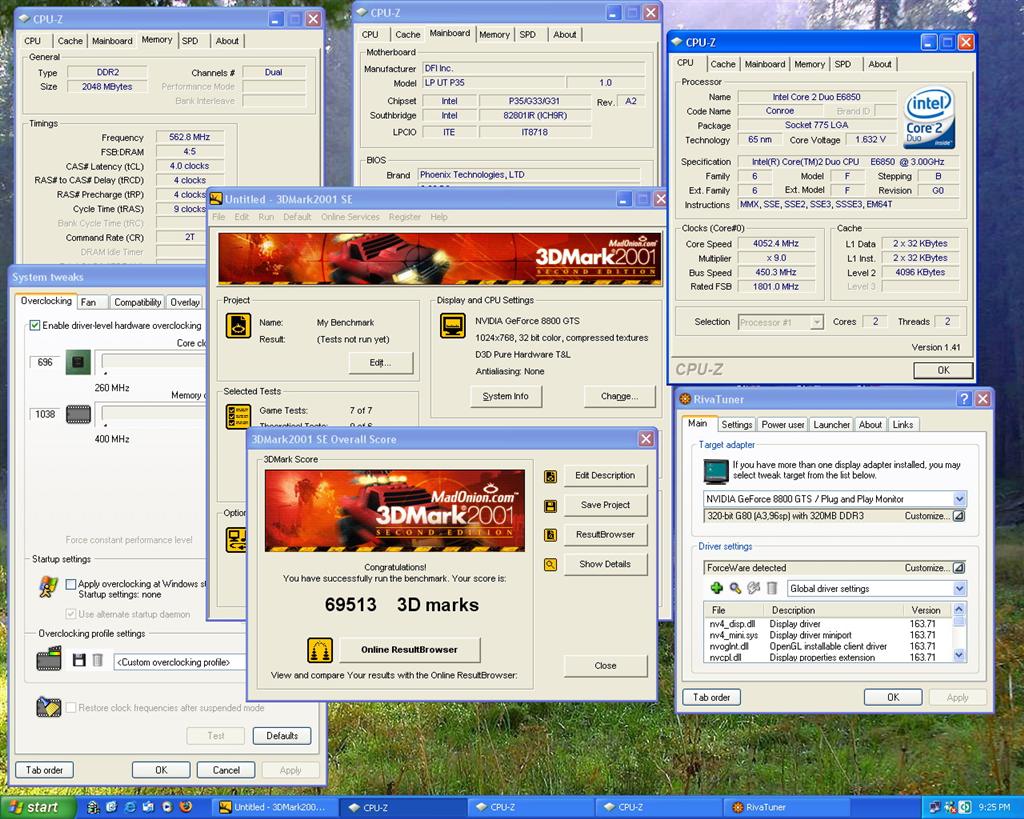Toggle Enable driver-level hardware overclocking
Viewport: 1024px width, 819px height.
point(35,325)
